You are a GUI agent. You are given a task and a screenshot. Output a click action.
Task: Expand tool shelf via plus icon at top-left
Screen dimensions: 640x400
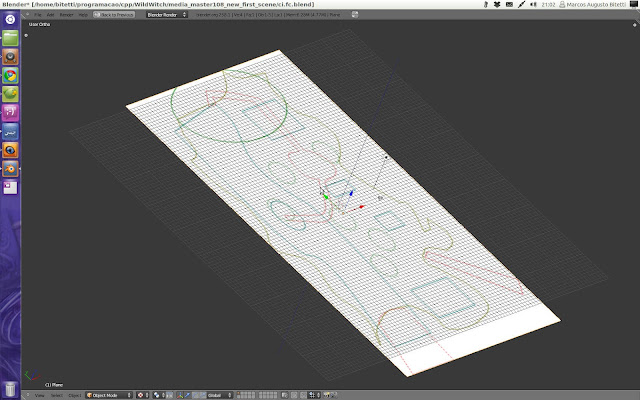coord(26,35)
